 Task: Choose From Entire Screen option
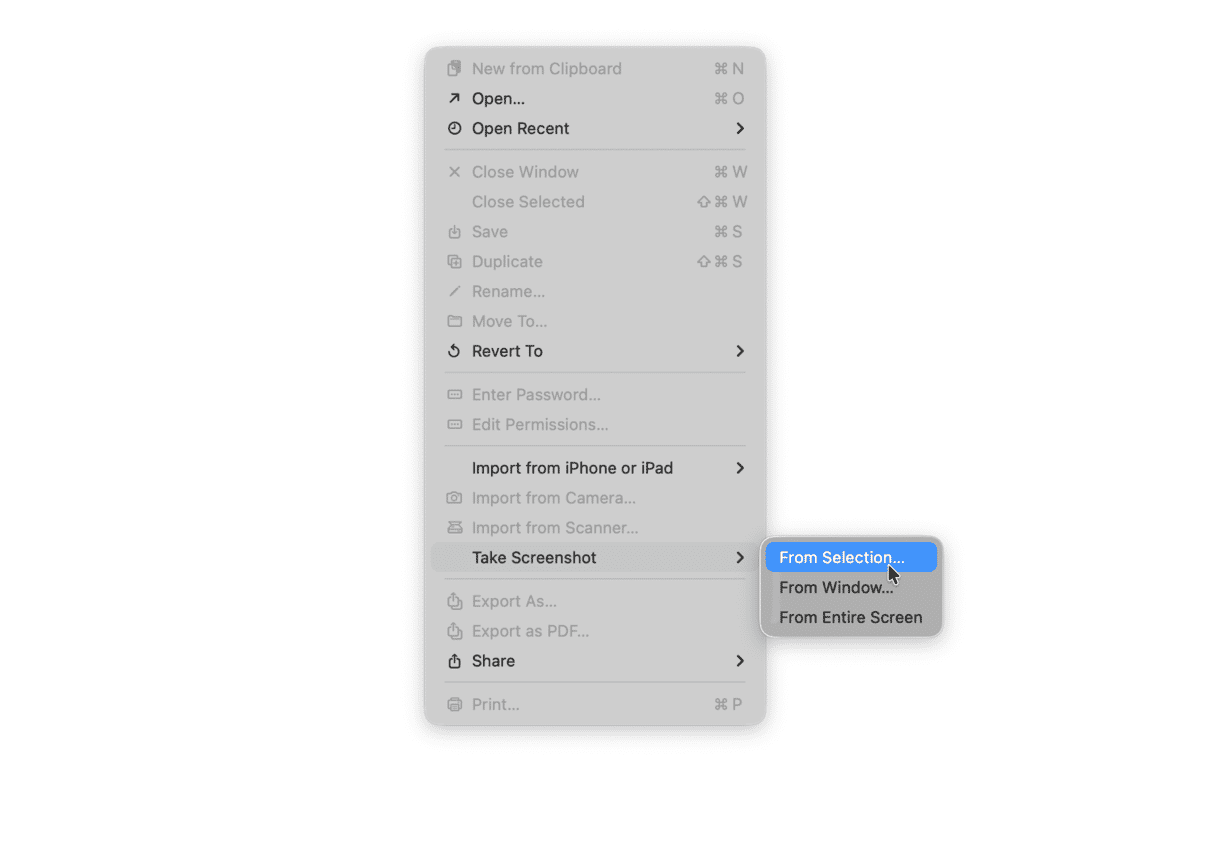click(851, 617)
